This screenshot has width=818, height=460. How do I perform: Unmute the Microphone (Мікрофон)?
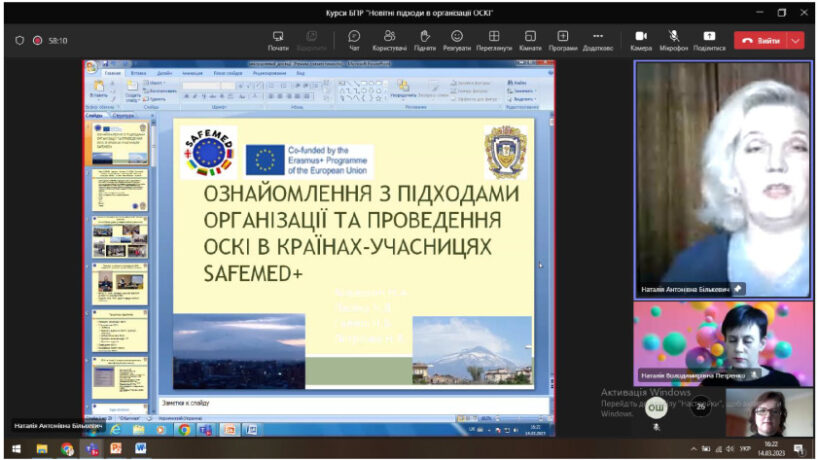tap(674, 38)
